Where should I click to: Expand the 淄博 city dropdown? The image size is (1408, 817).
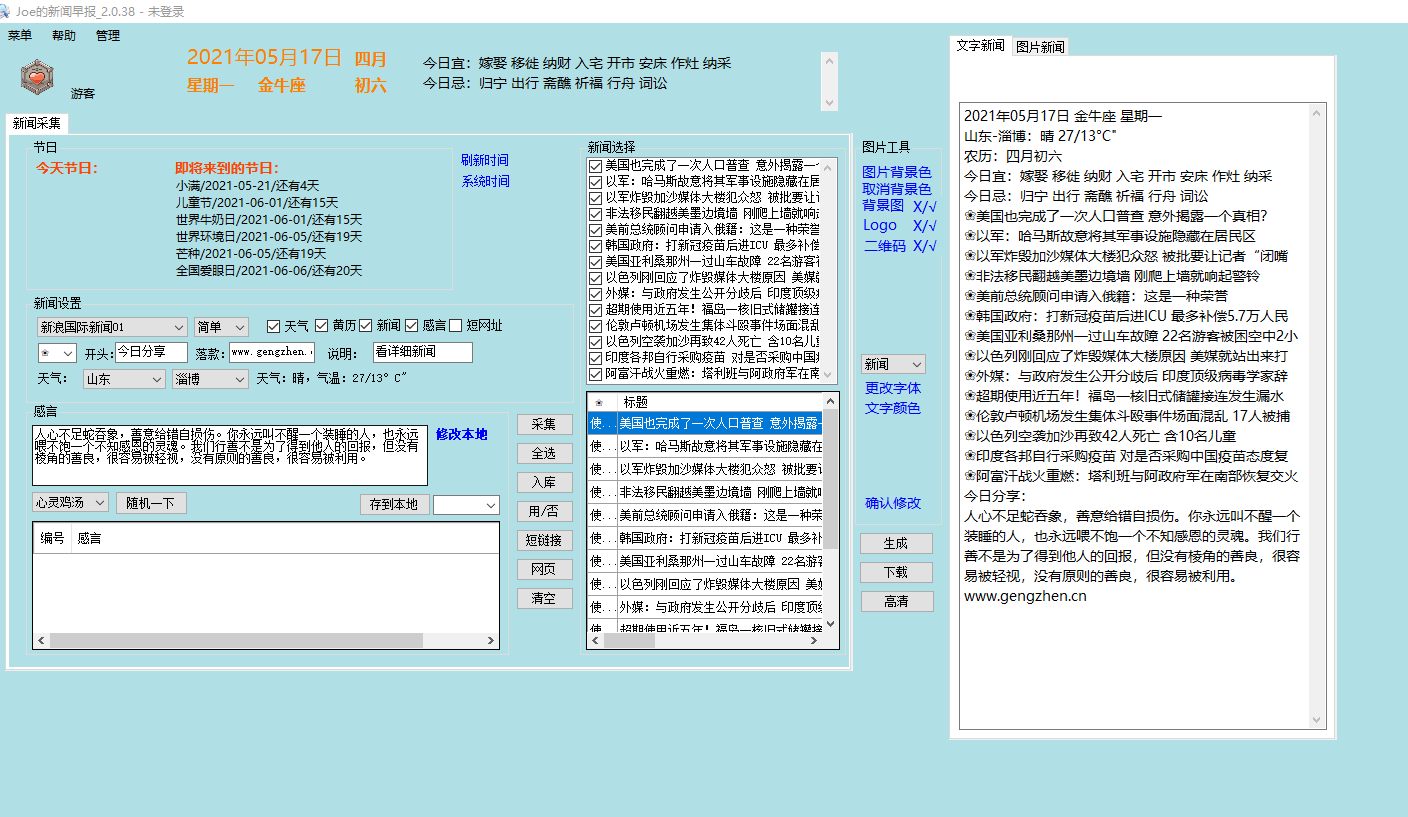coord(238,379)
